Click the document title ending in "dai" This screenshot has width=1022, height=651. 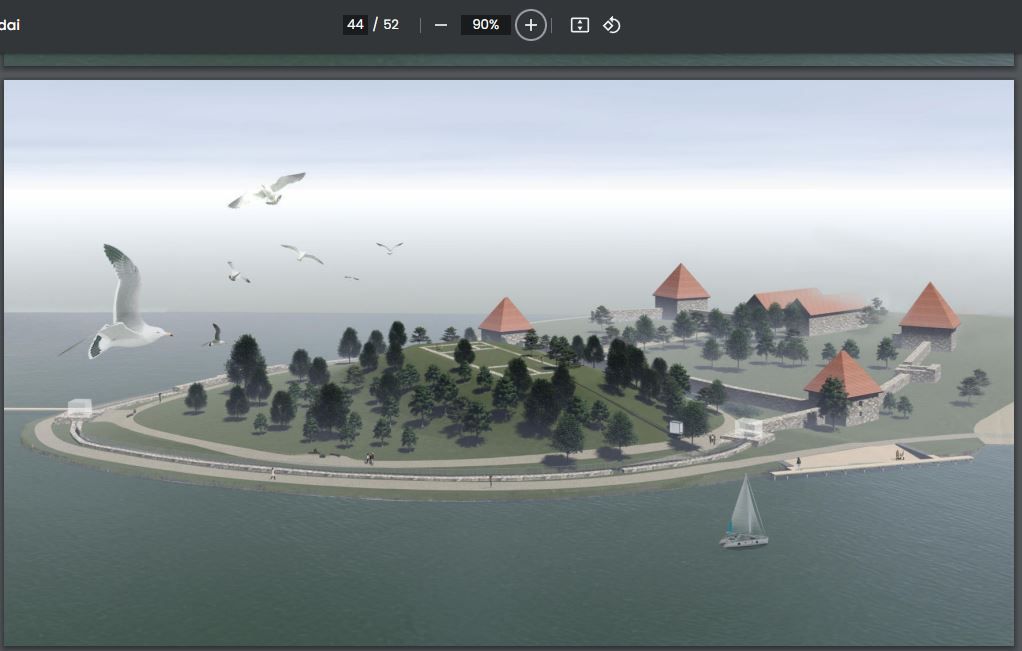tap(10, 25)
